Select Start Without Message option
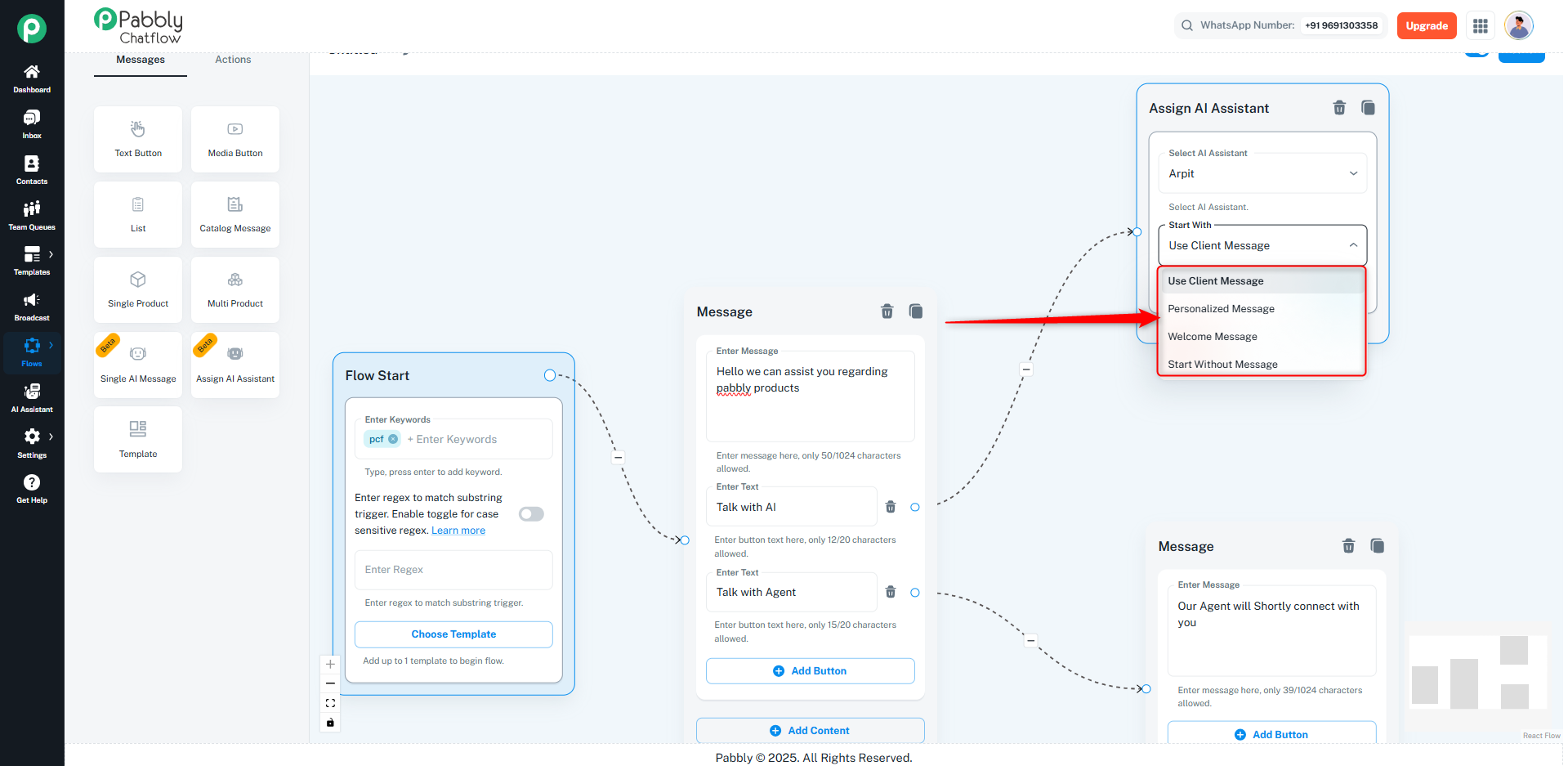Image resolution: width=1568 pixels, height=766 pixels. [x=1262, y=364]
